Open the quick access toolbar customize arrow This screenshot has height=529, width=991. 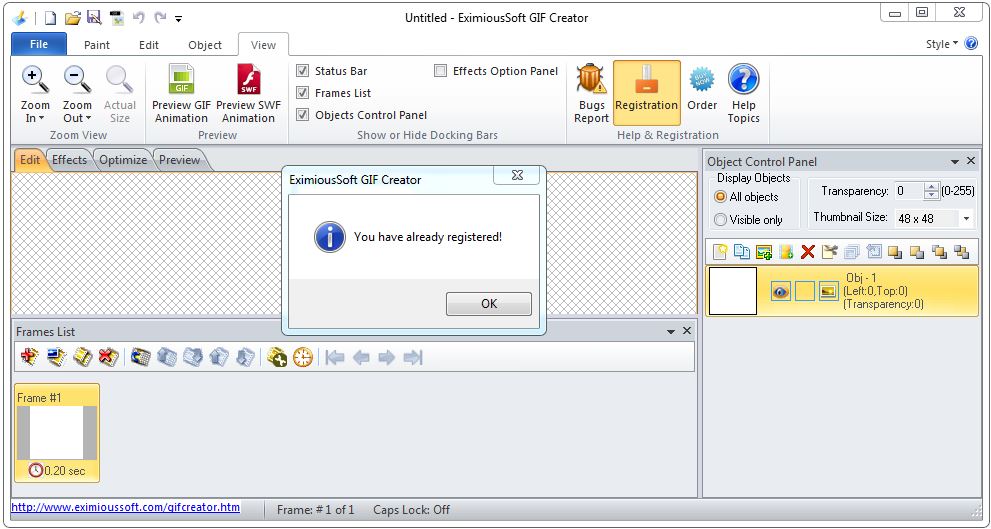tap(179, 19)
